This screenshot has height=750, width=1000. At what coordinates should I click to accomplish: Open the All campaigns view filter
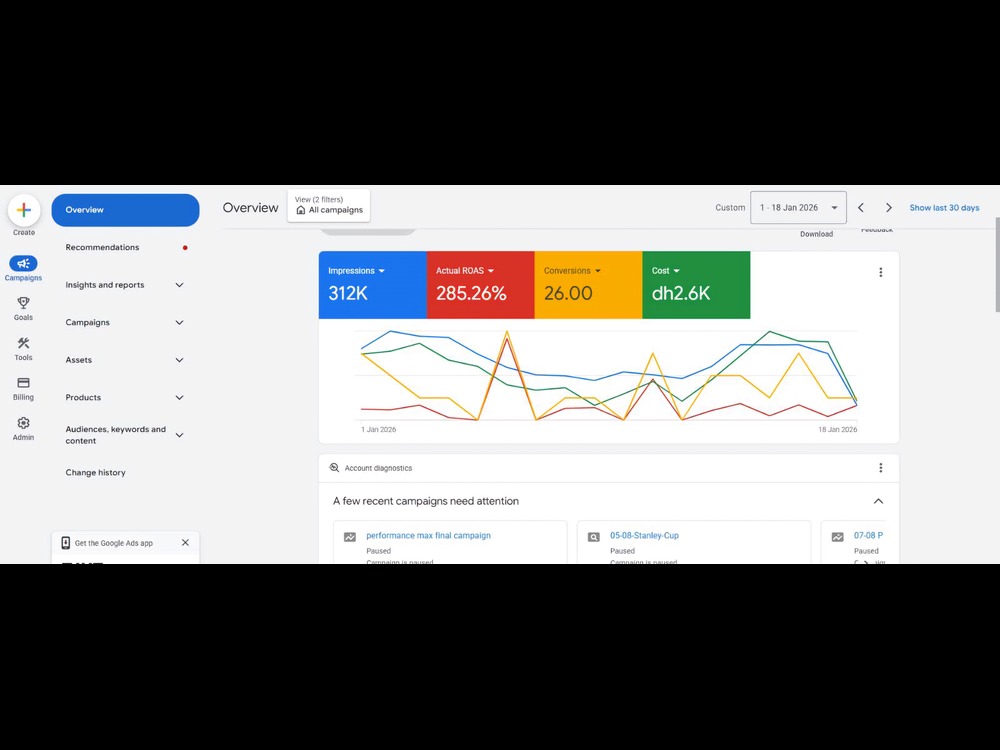[329, 205]
